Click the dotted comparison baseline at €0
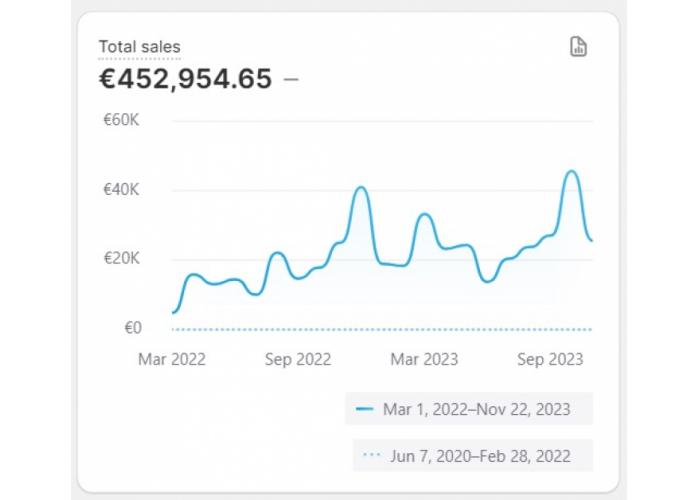This screenshot has height=500, width=700. pyautogui.click(x=382, y=329)
